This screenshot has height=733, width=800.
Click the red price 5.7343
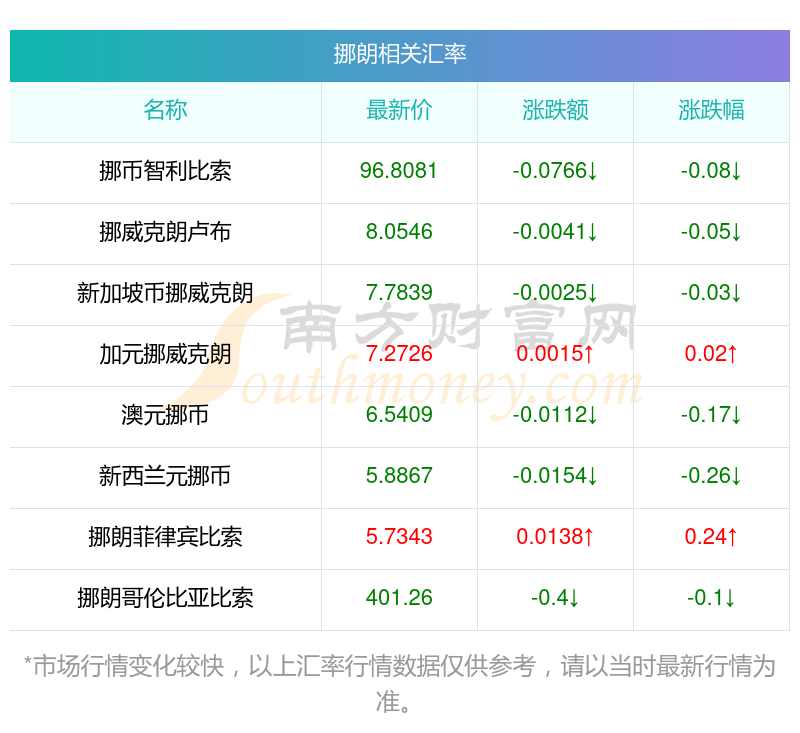point(399,537)
